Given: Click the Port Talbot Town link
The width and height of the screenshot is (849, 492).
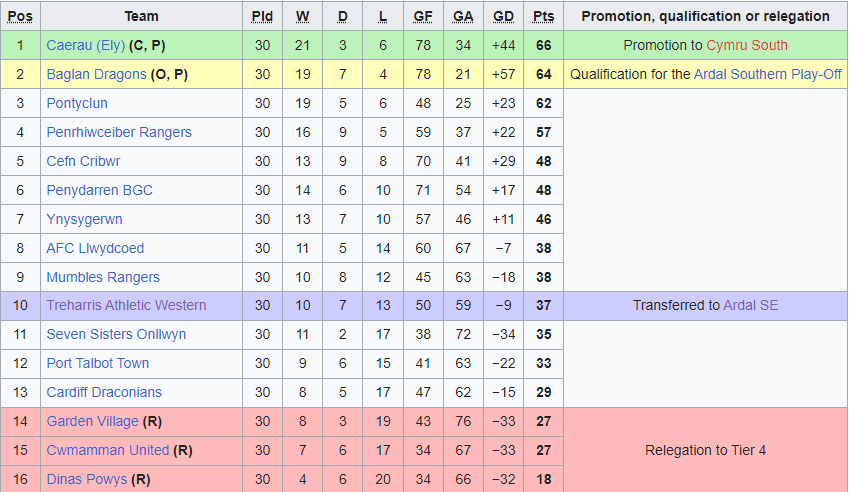Looking at the screenshot, I should [97, 363].
